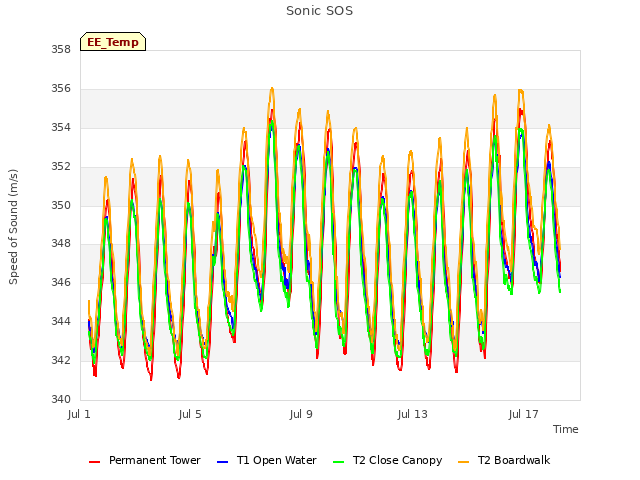Click the Speed of Sound (m/s) axis label

(13, 227)
